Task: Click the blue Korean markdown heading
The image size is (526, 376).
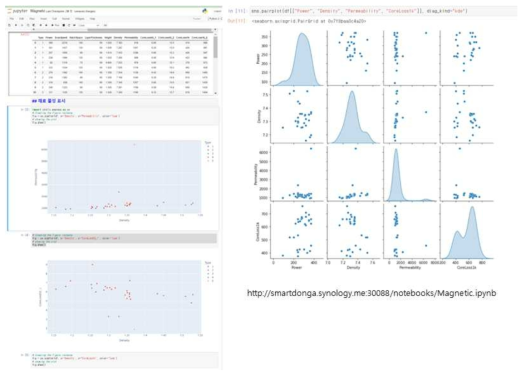Action: pos(48,101)
